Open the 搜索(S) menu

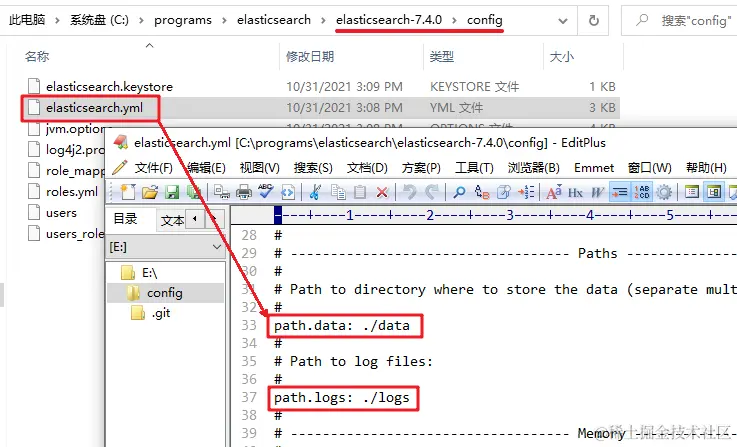pyautogui.click(x=313, y=168)
